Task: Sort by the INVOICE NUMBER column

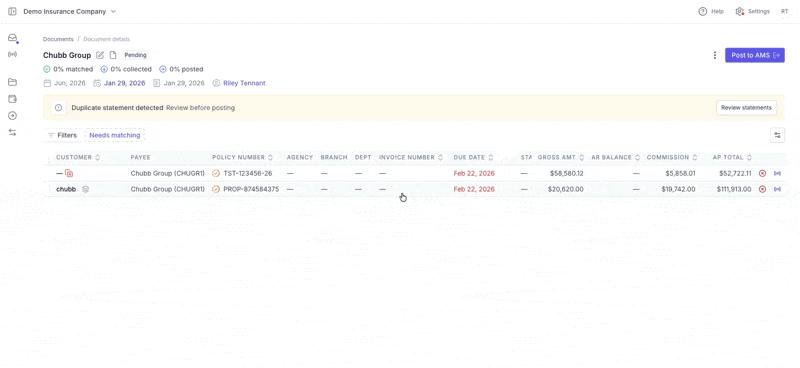Action: [411, 157]
